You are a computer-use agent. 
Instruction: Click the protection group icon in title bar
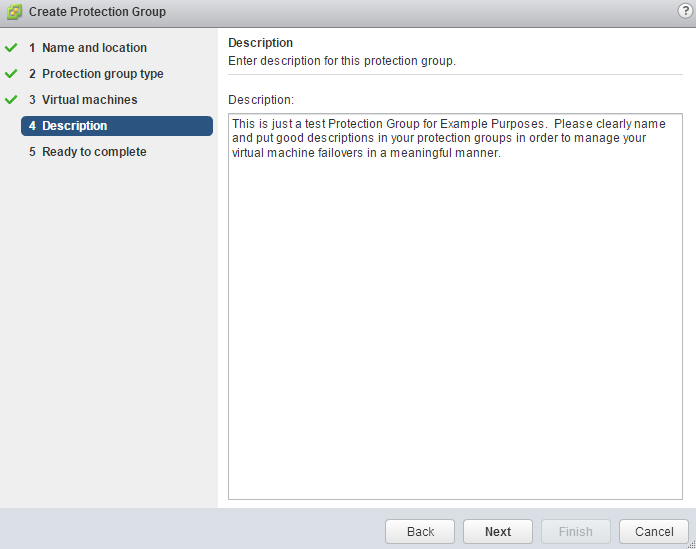(x=14, y=12)
